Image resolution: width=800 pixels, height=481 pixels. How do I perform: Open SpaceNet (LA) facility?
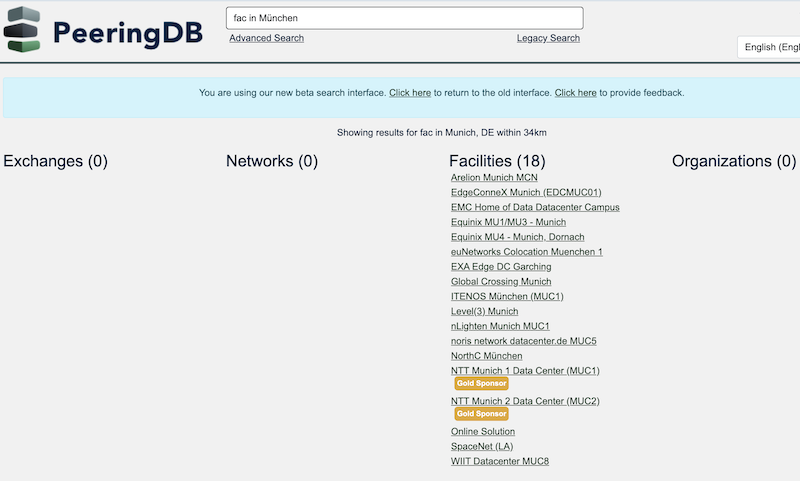tap(482, 446)
